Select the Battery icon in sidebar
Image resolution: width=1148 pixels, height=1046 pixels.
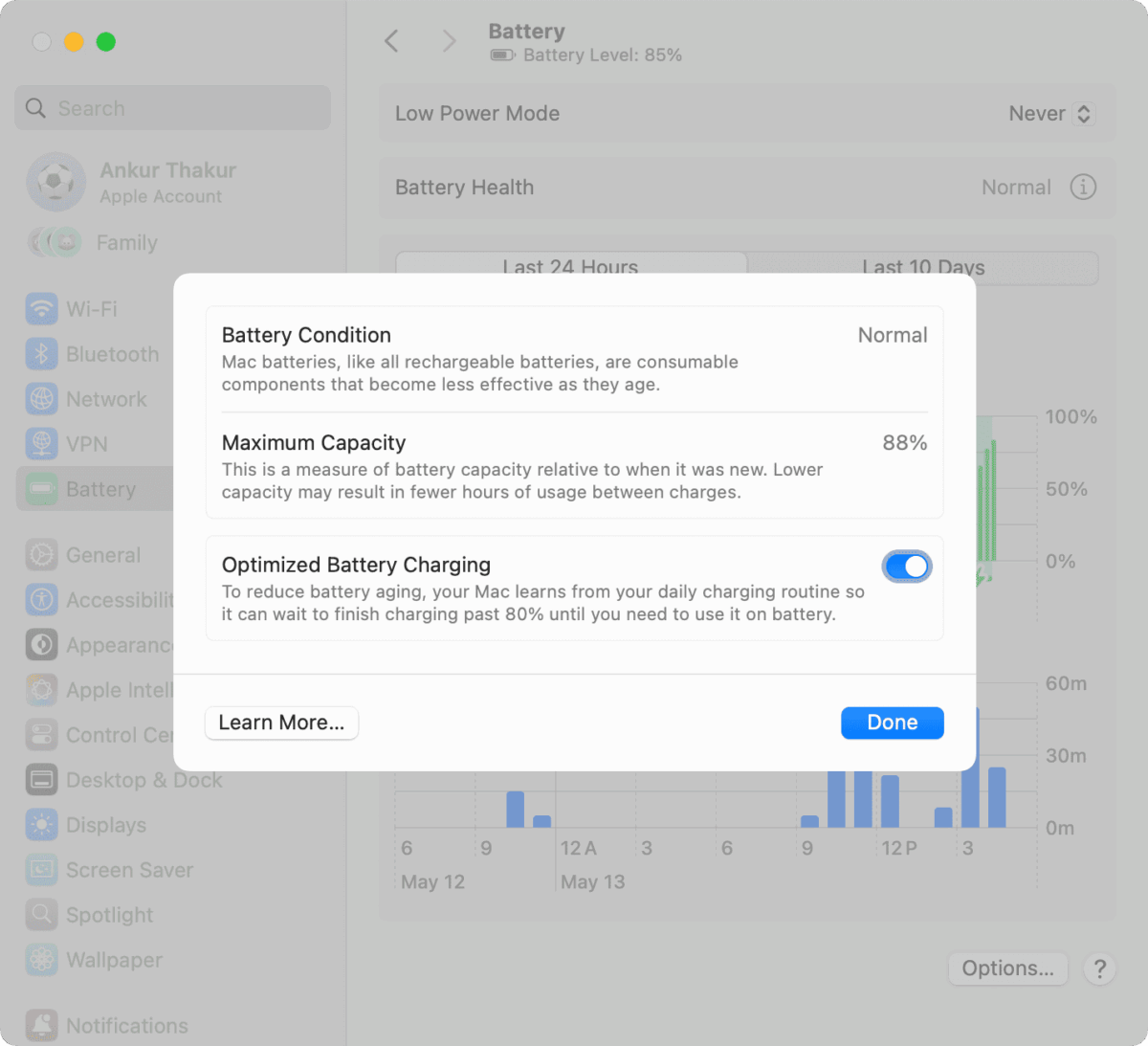click(x=42, y=489)
